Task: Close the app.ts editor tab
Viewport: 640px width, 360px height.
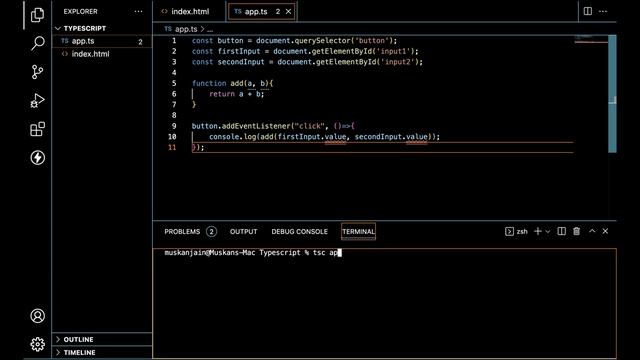Action: coord(289,11)
